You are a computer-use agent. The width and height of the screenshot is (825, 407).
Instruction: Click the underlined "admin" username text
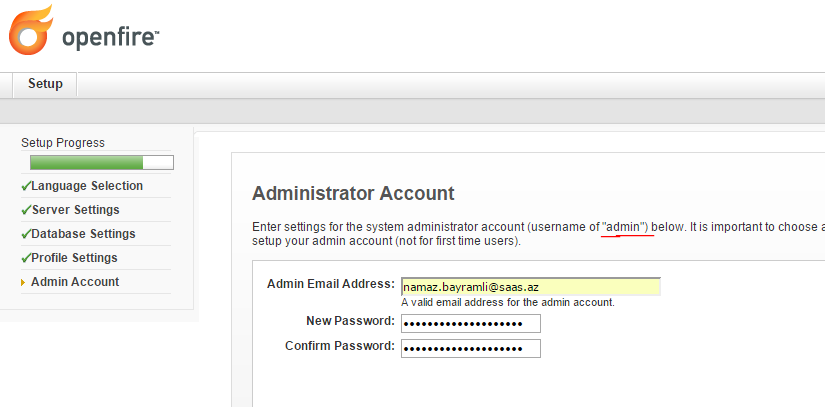tap(625, 227)
